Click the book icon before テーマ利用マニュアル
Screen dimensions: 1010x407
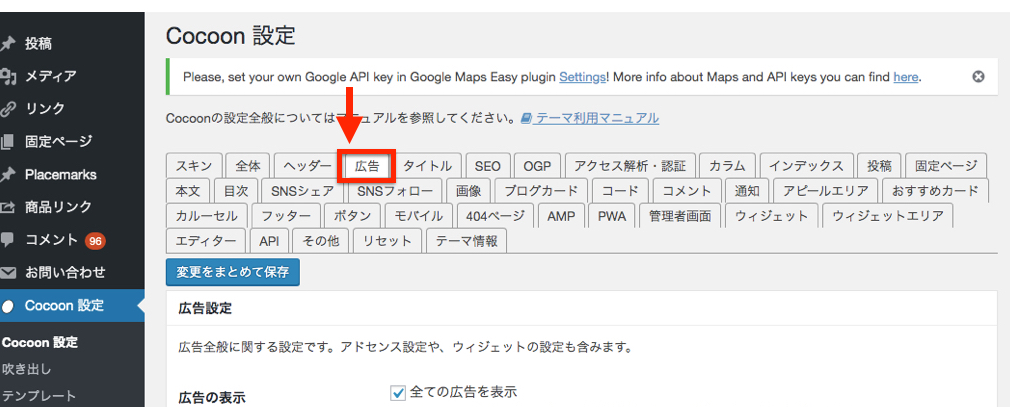pos(526,118)
